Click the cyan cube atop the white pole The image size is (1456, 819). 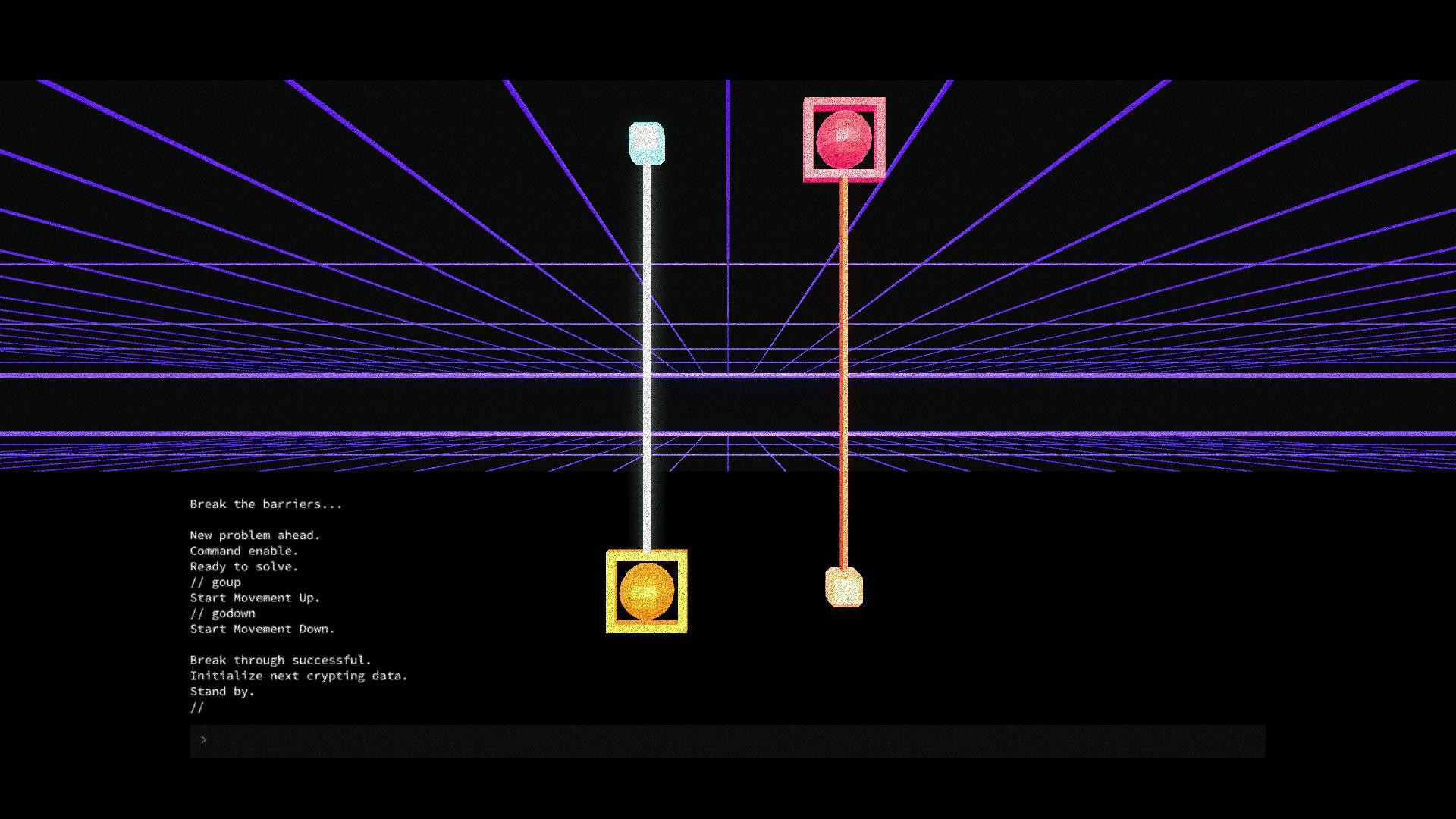(647, 143)
